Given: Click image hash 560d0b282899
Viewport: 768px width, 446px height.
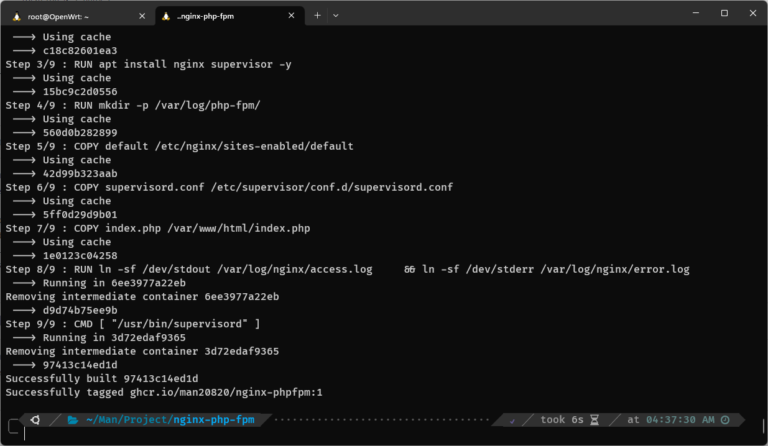Looking at the screenshot, I should [x=80, y=133].
